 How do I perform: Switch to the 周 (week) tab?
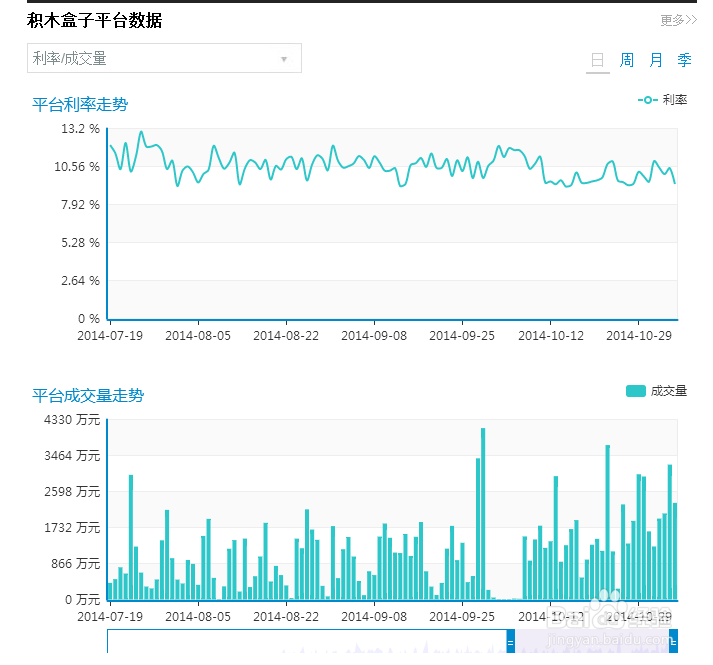click(x=626, y=60)
